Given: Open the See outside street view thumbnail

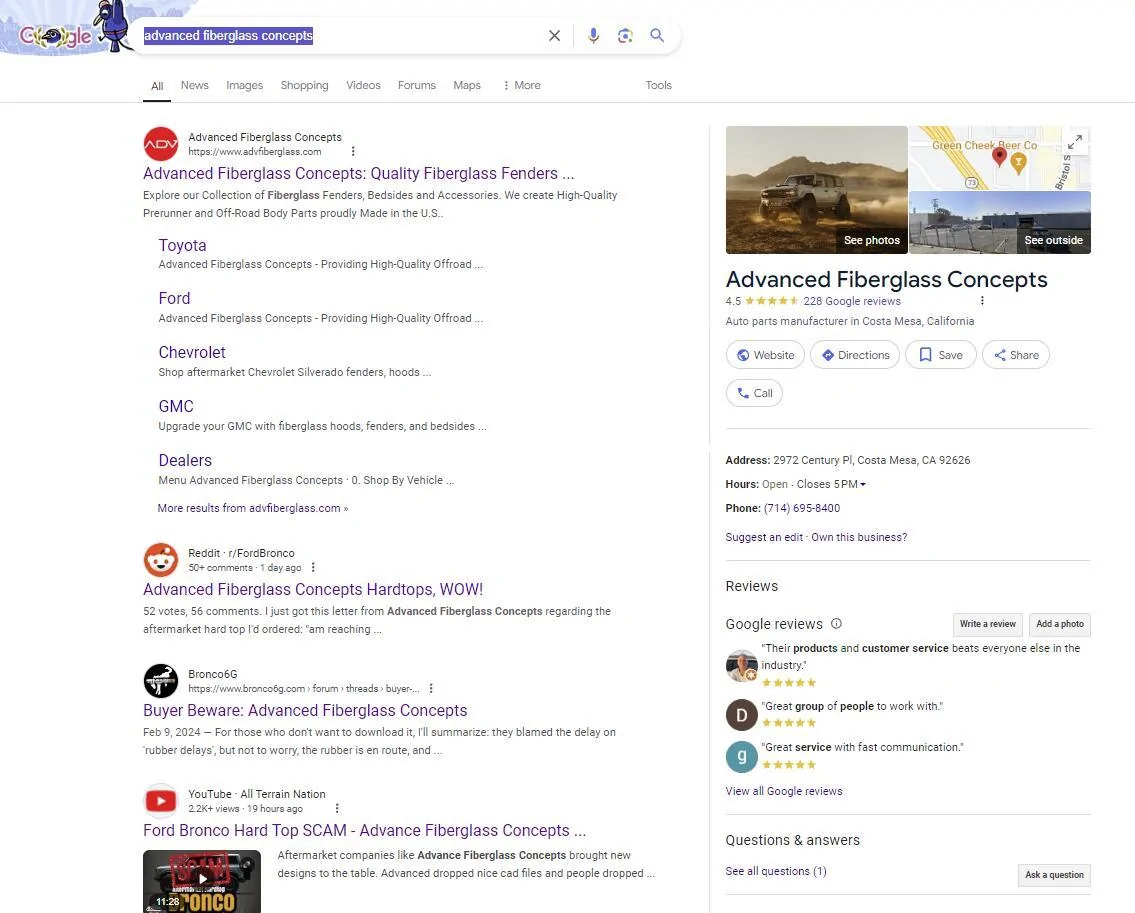Looking at the screenshot, I should pos(1000,222).
